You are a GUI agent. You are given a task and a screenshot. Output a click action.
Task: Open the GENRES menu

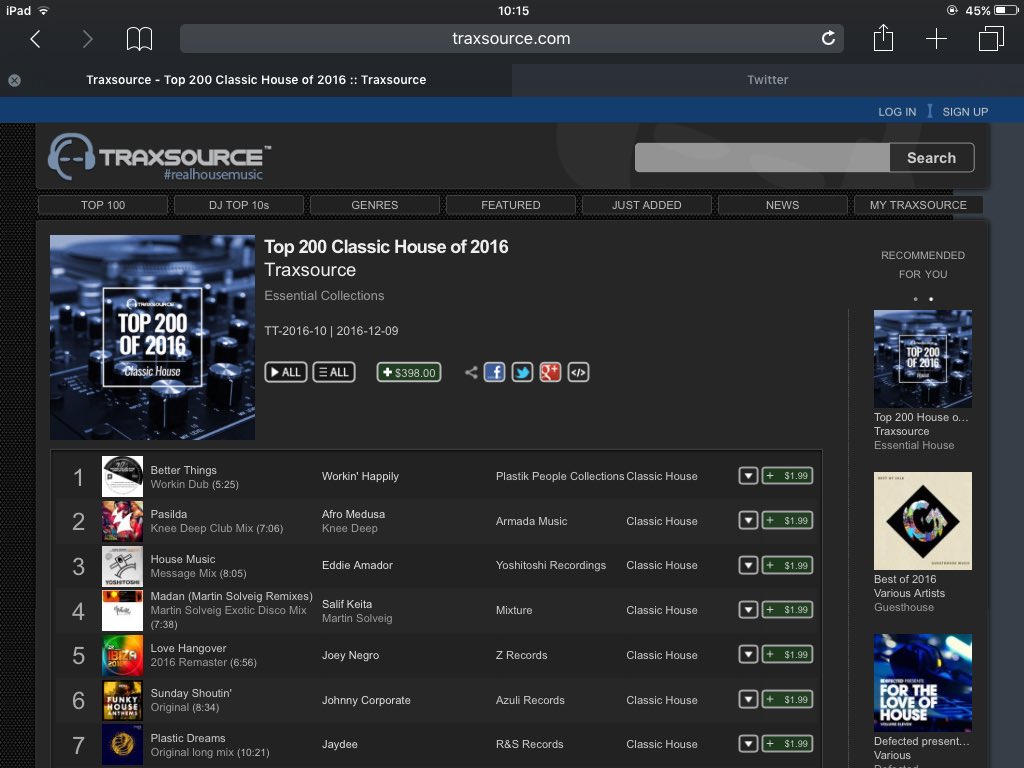pyautogui.click(x=375, y=205)
